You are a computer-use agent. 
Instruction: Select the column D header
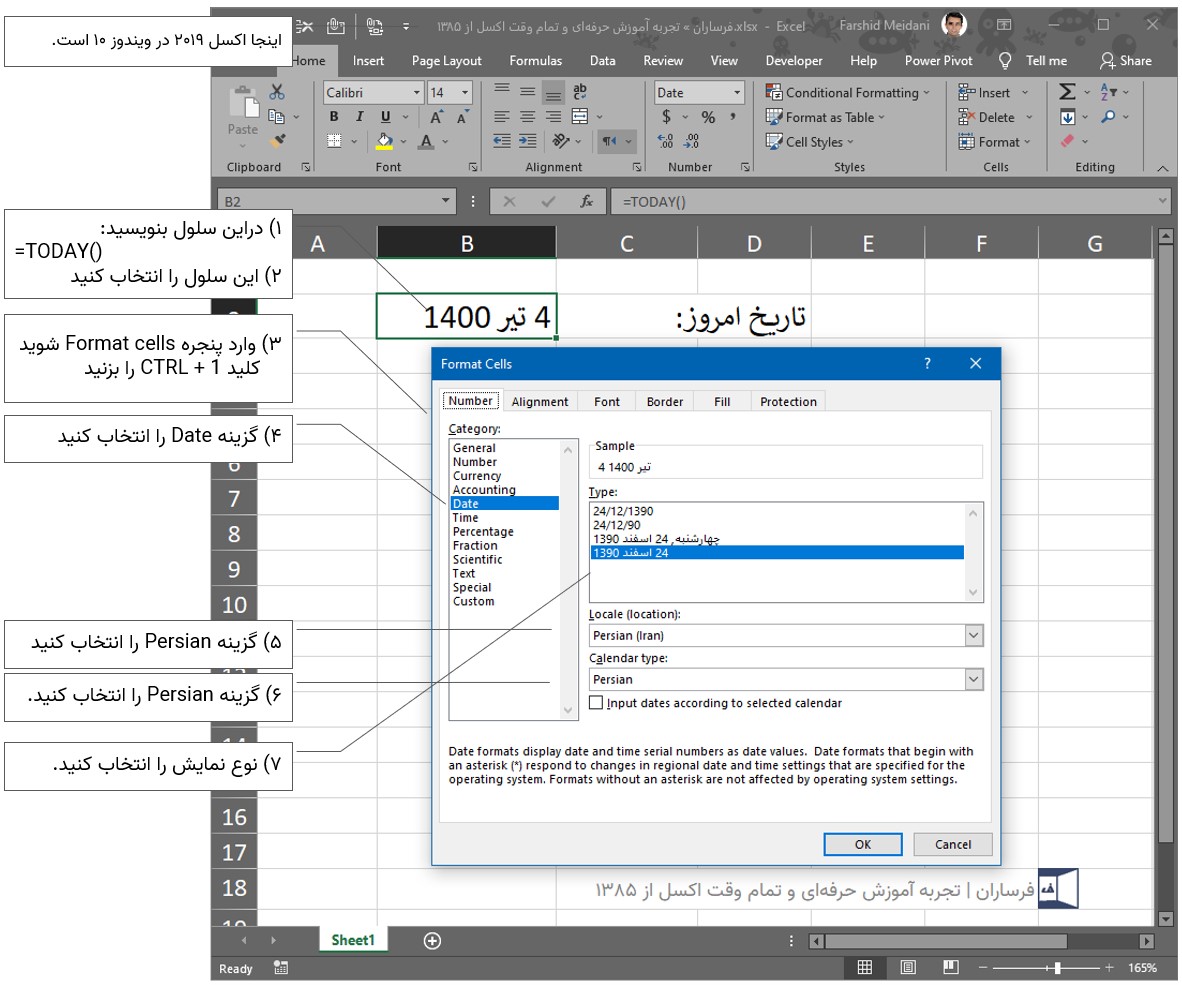pyautogui.click(x=755, y=243)
